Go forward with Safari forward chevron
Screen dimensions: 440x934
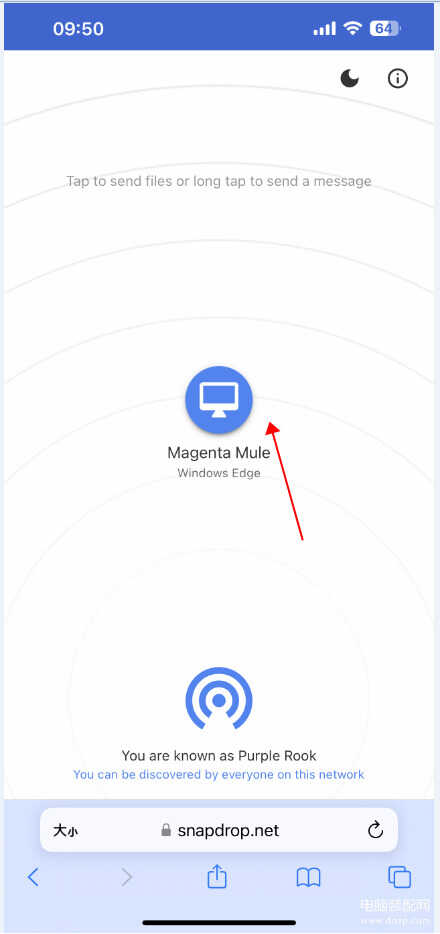coord(126,877)
